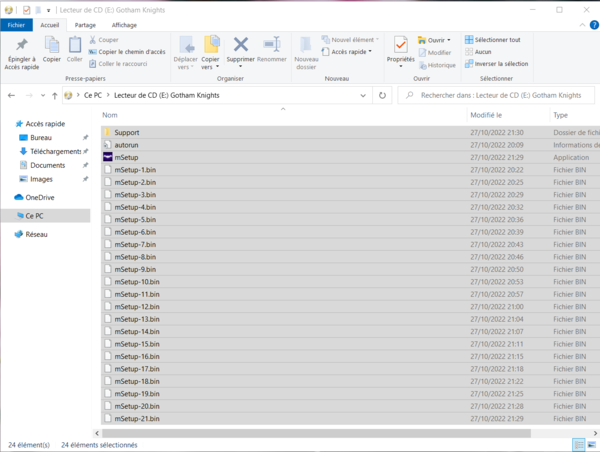The image size is (600, 452).
Task: Open the Customize Quick Access Toolbar arrow
Action: [49, 11]
